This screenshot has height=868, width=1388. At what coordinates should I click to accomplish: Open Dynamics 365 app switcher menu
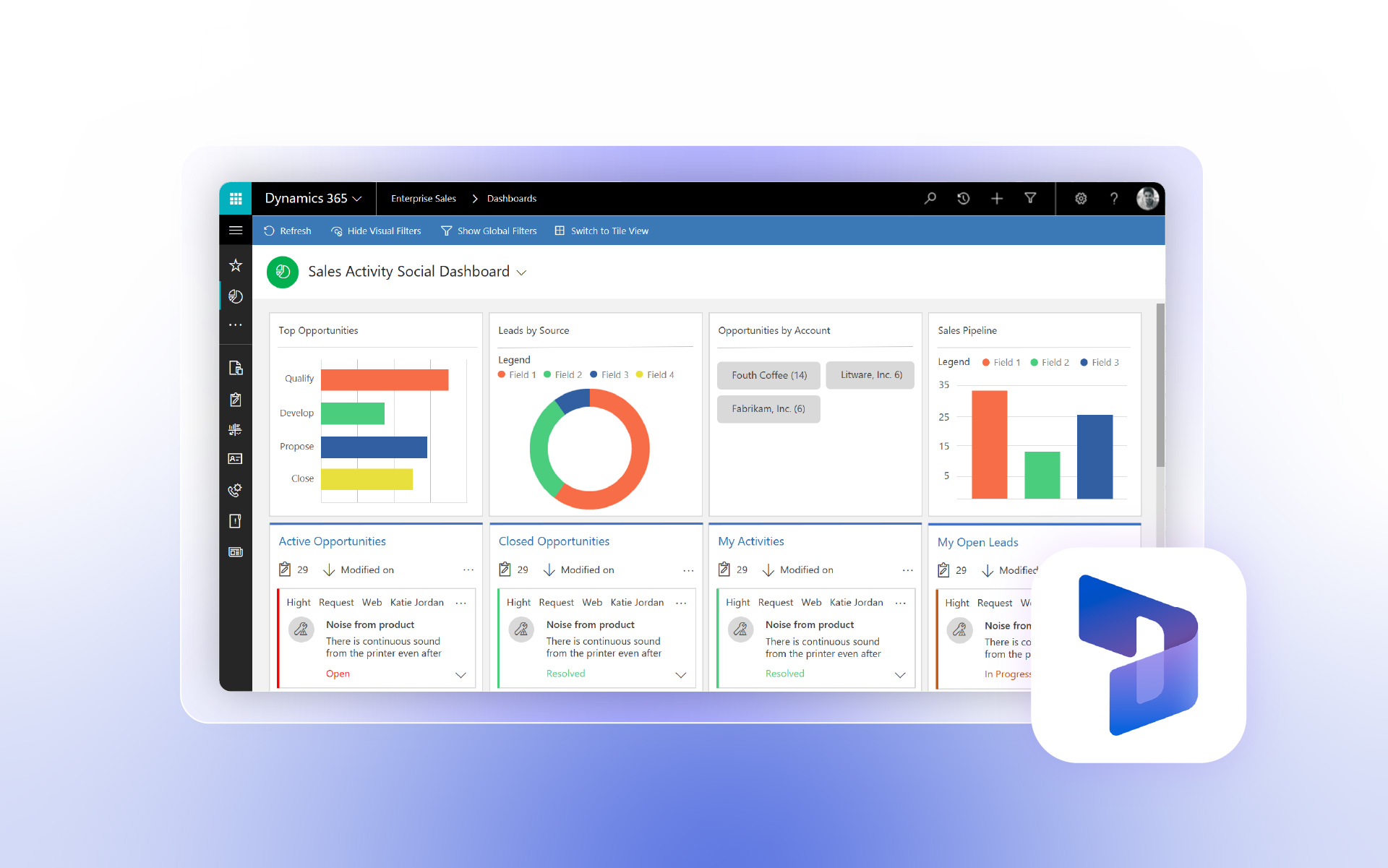(x=236, y=198)
